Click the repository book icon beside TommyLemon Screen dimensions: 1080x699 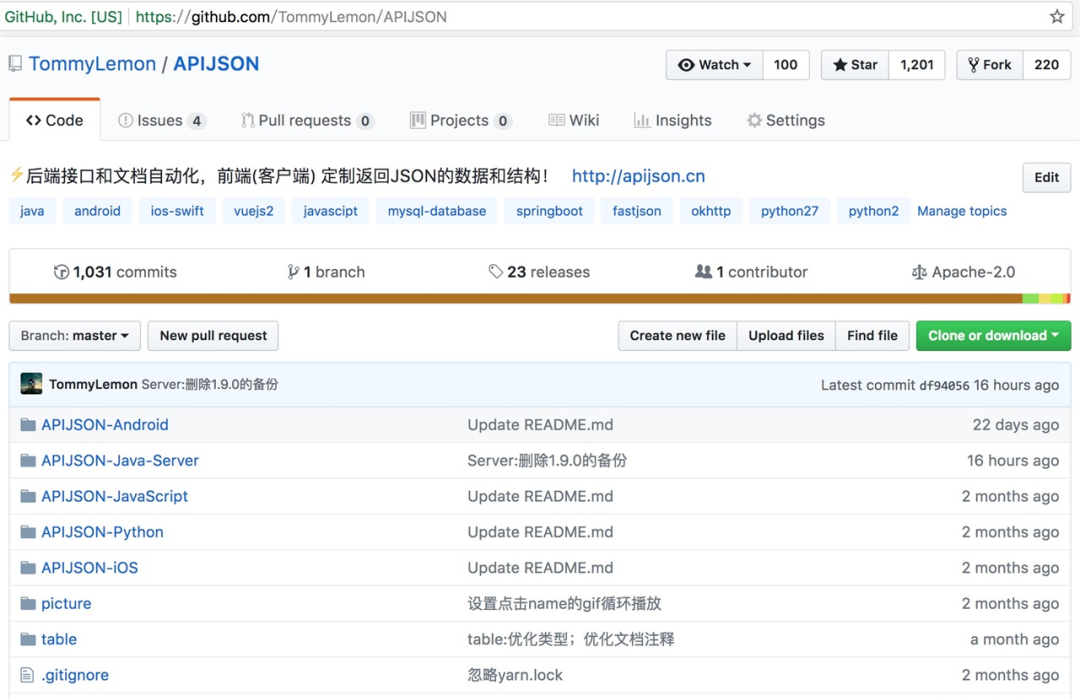pos(15,64)
